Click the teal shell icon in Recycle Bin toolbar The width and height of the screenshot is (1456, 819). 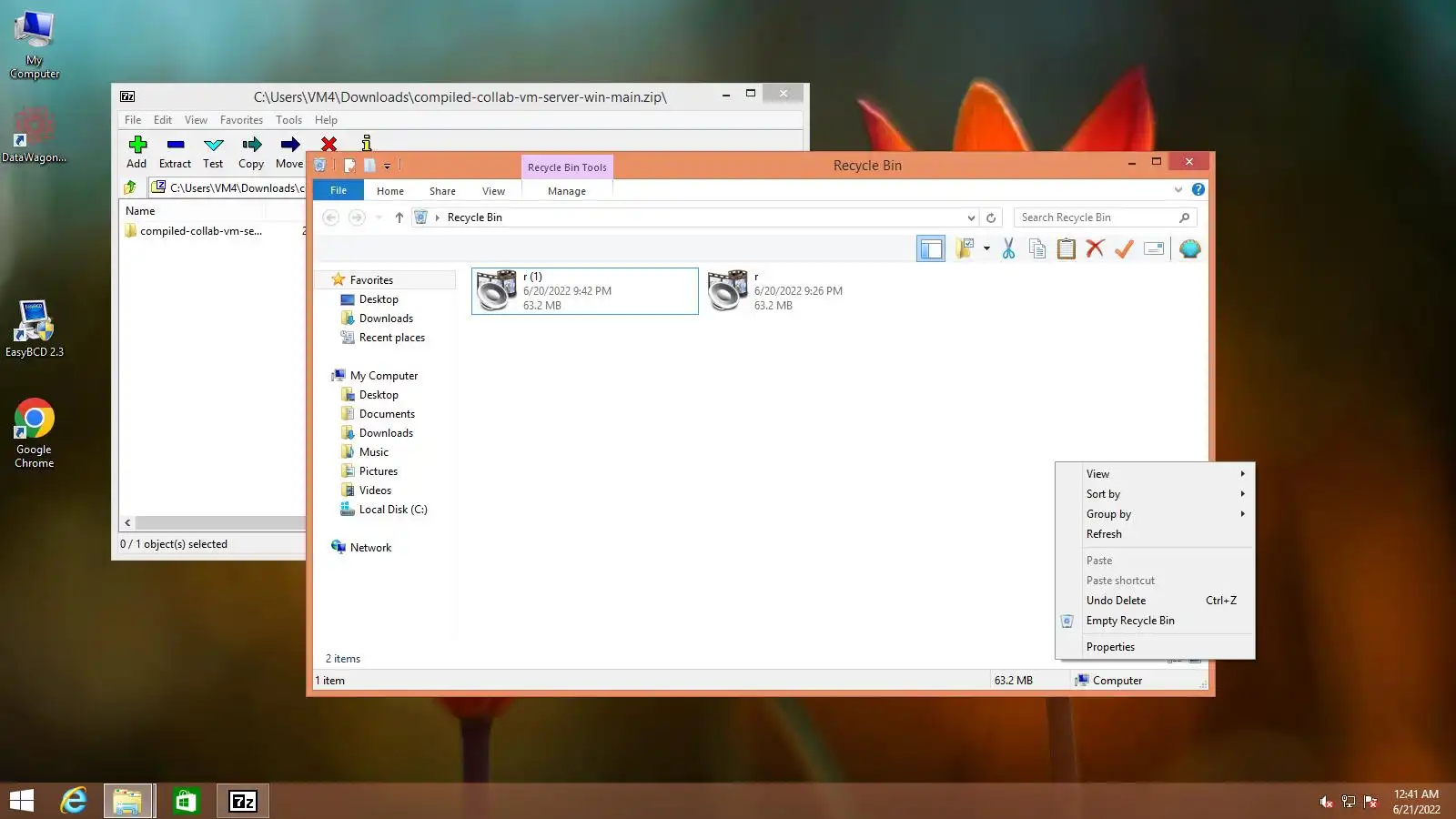point(1189,248)
